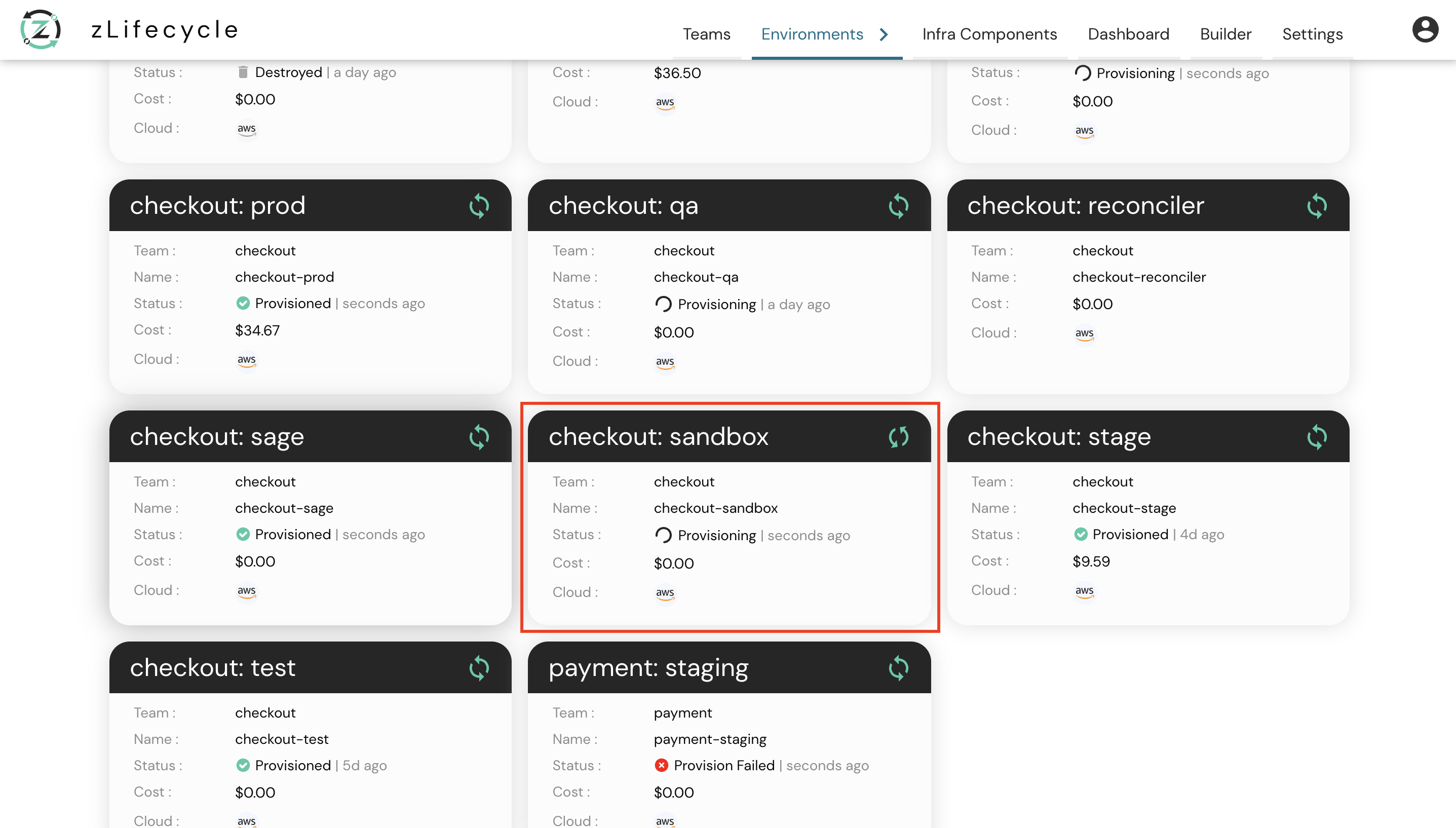Select the Teams tab in navigation
The width and height of the screenshot is (1456, 828).
click(x=706, y=33)
